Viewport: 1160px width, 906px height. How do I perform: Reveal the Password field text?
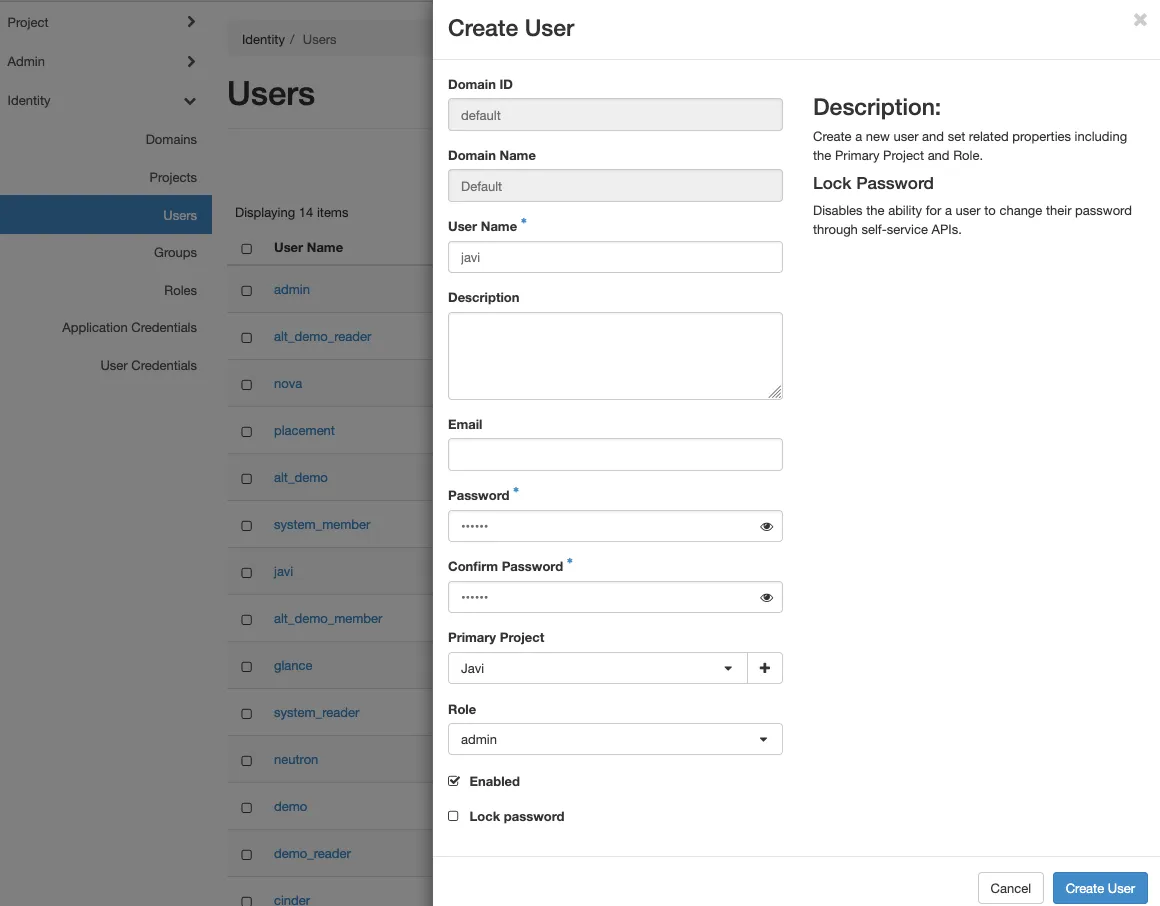click(766, 526)
